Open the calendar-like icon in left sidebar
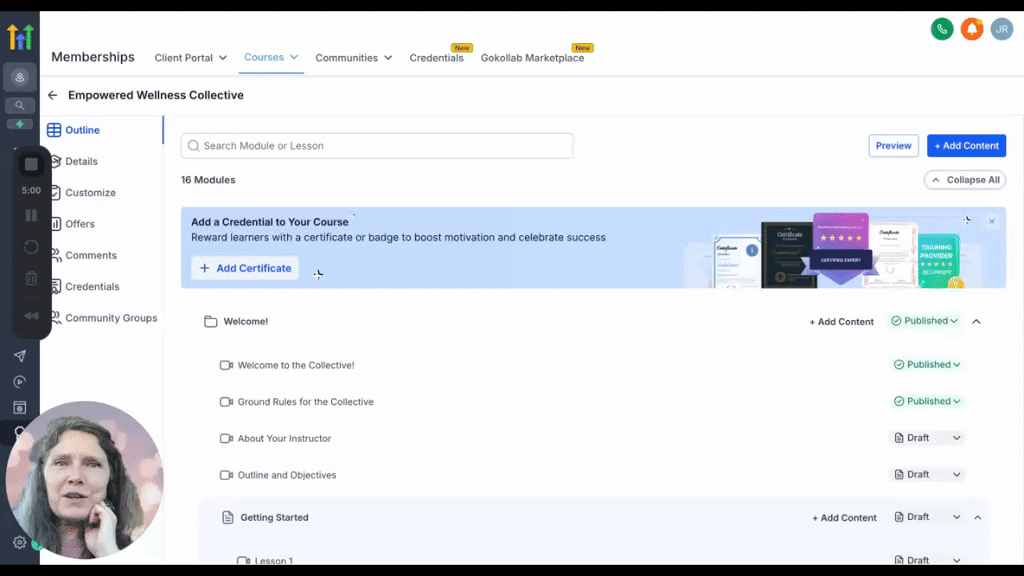 20,408
